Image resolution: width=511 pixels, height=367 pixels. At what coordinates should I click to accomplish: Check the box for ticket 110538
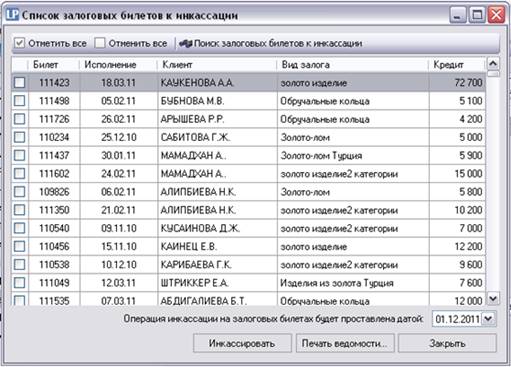click(x=20, y=264)
